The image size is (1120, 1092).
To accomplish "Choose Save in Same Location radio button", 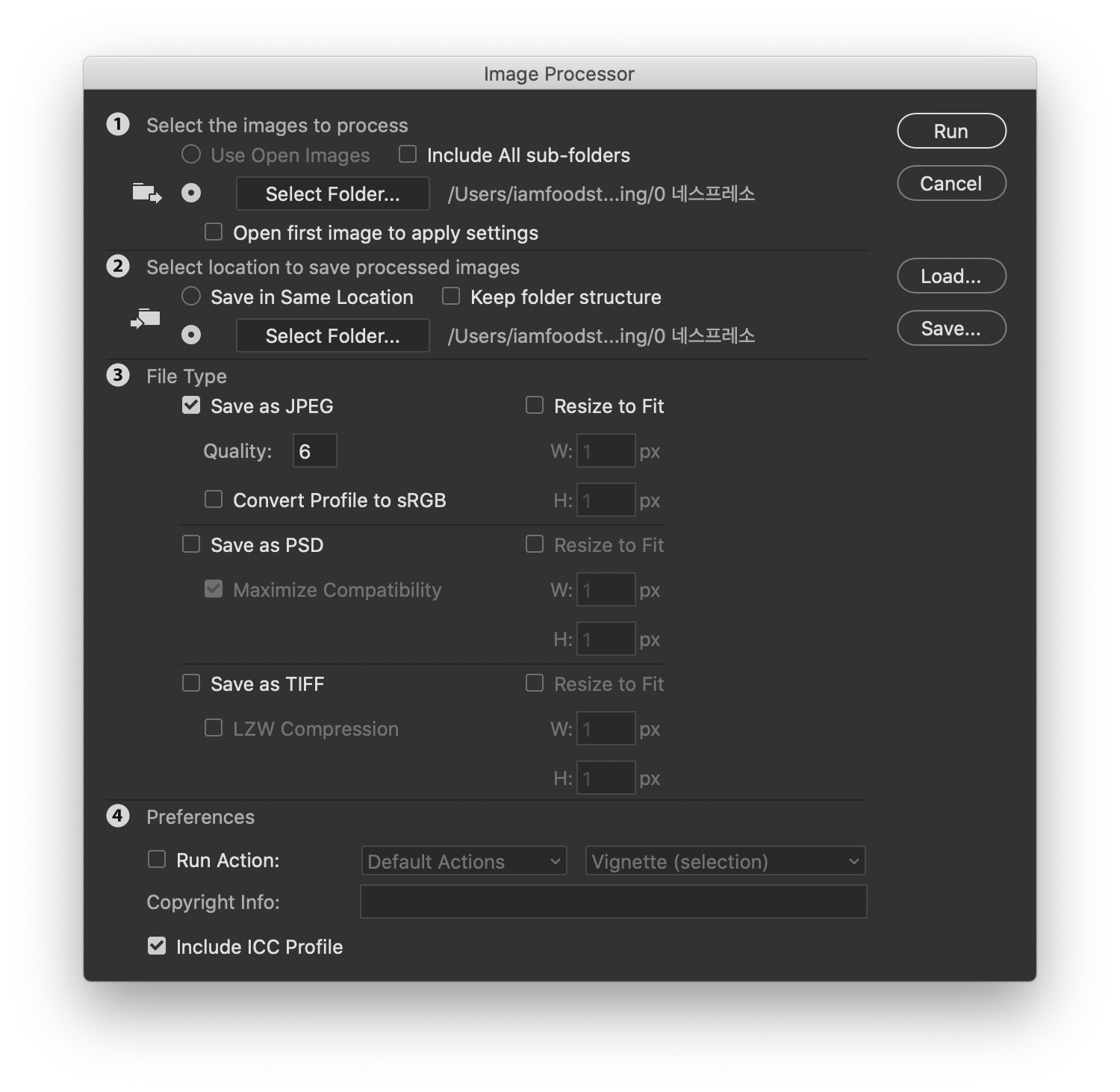I will [x=191, y=296].
